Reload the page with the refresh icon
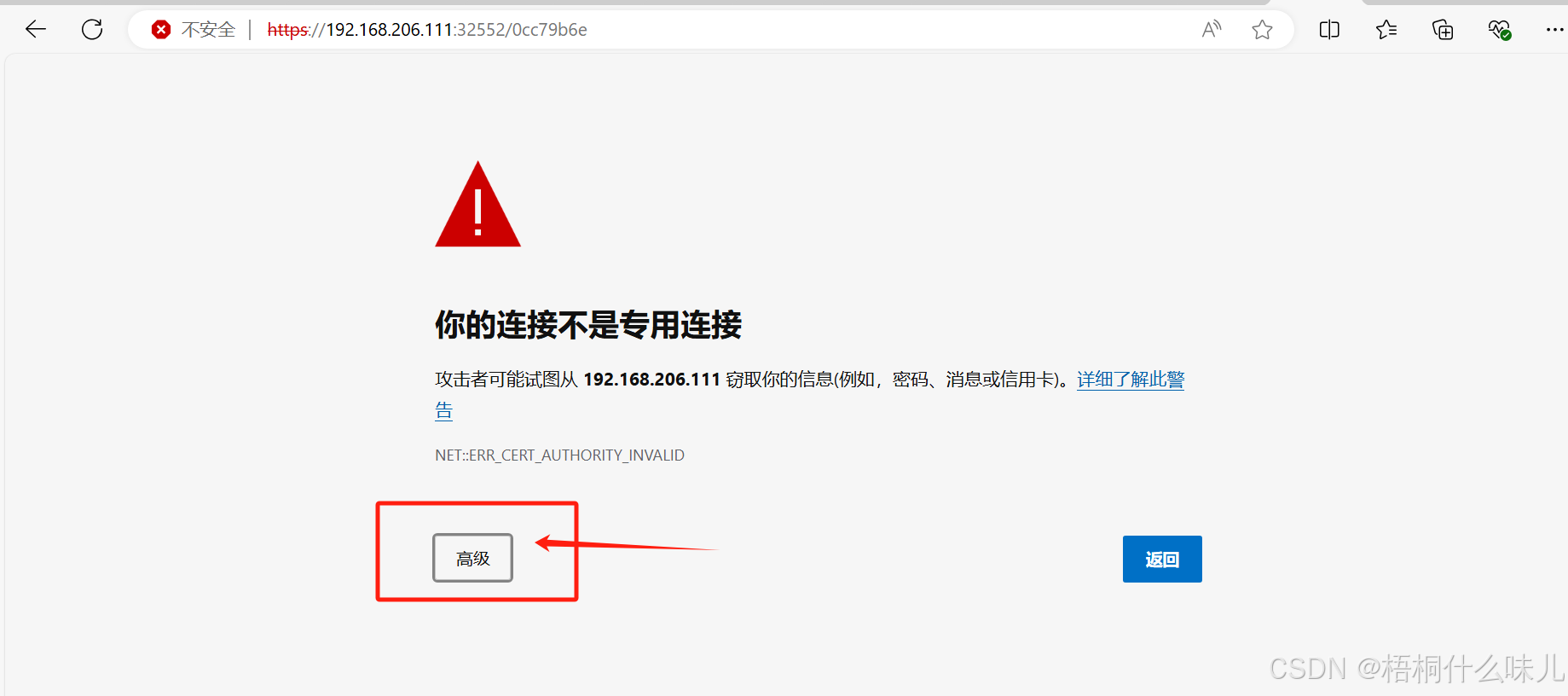This screenshot has width=1568, height=696. [x=92, y=30]
